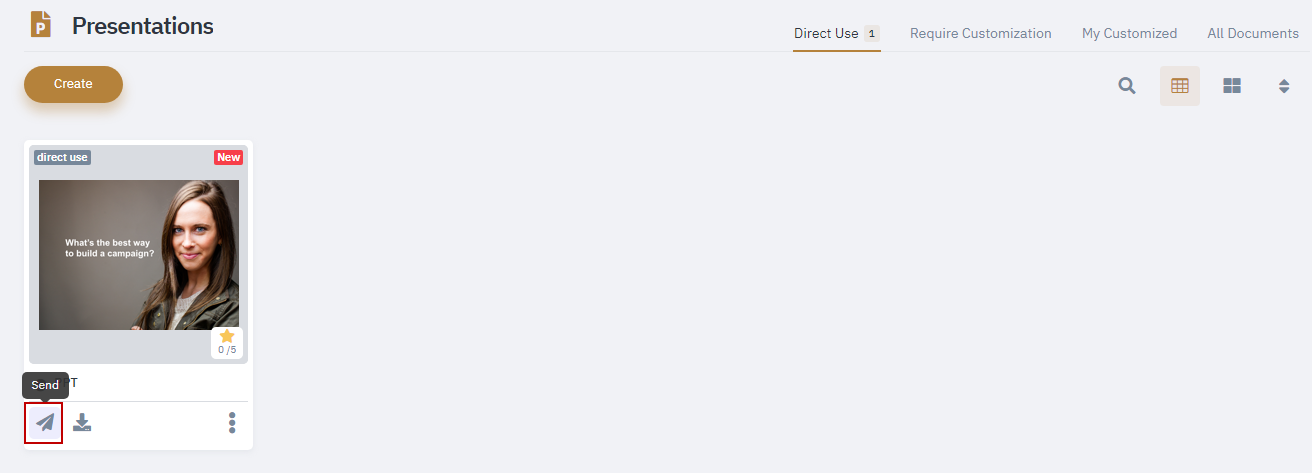Viewport: 1312px width, 473px height.
Task: Click the Direct Use count badge
Action: pos(871,33)
